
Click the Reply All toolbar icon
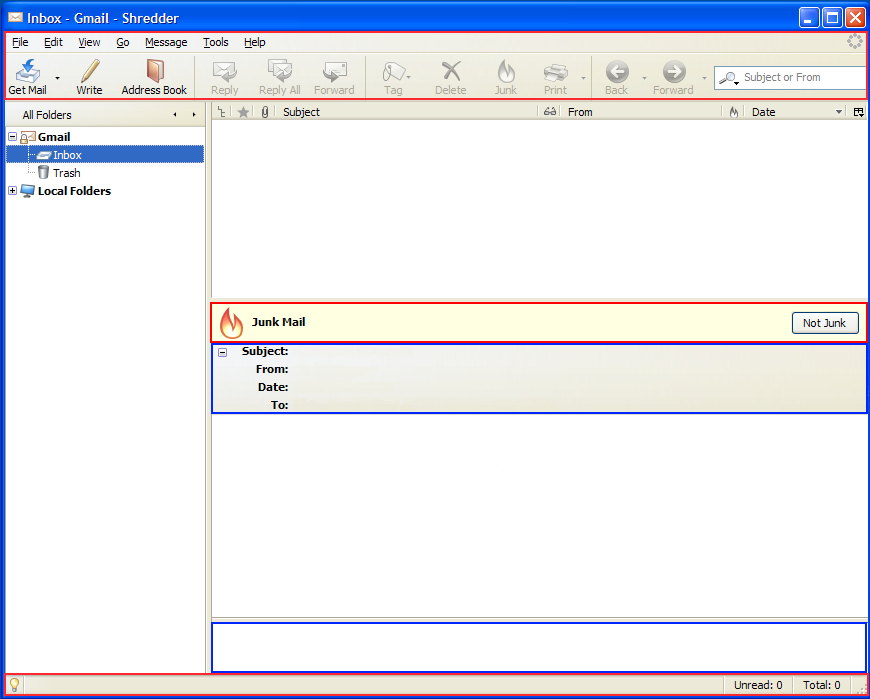click(279, 72)
